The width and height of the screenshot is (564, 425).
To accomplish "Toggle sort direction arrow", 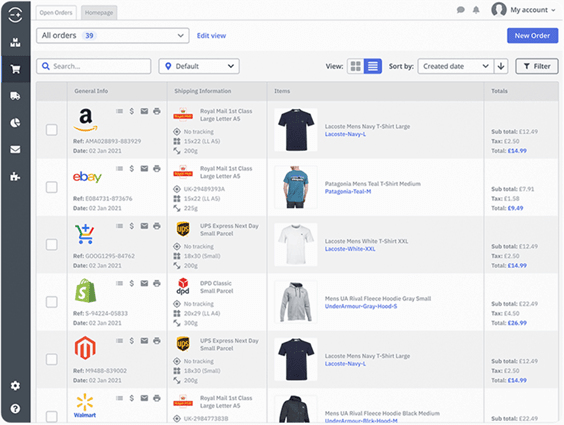I will point(501,66).
